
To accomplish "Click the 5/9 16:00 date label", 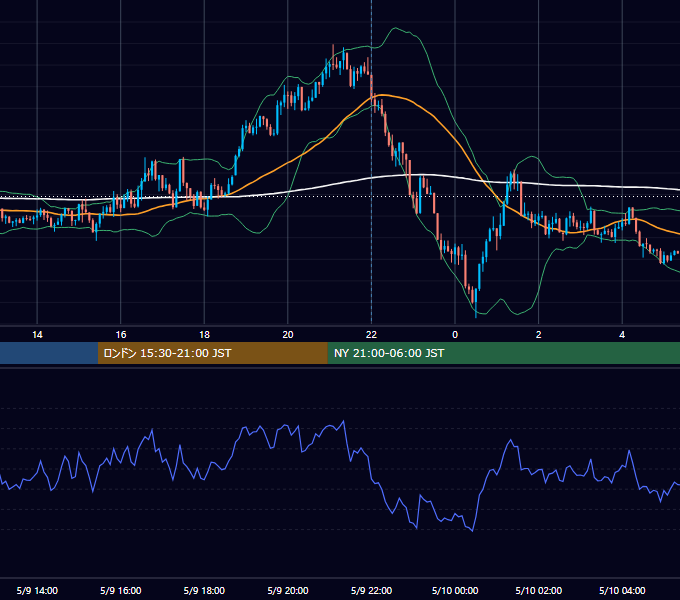I will point(121,590).
